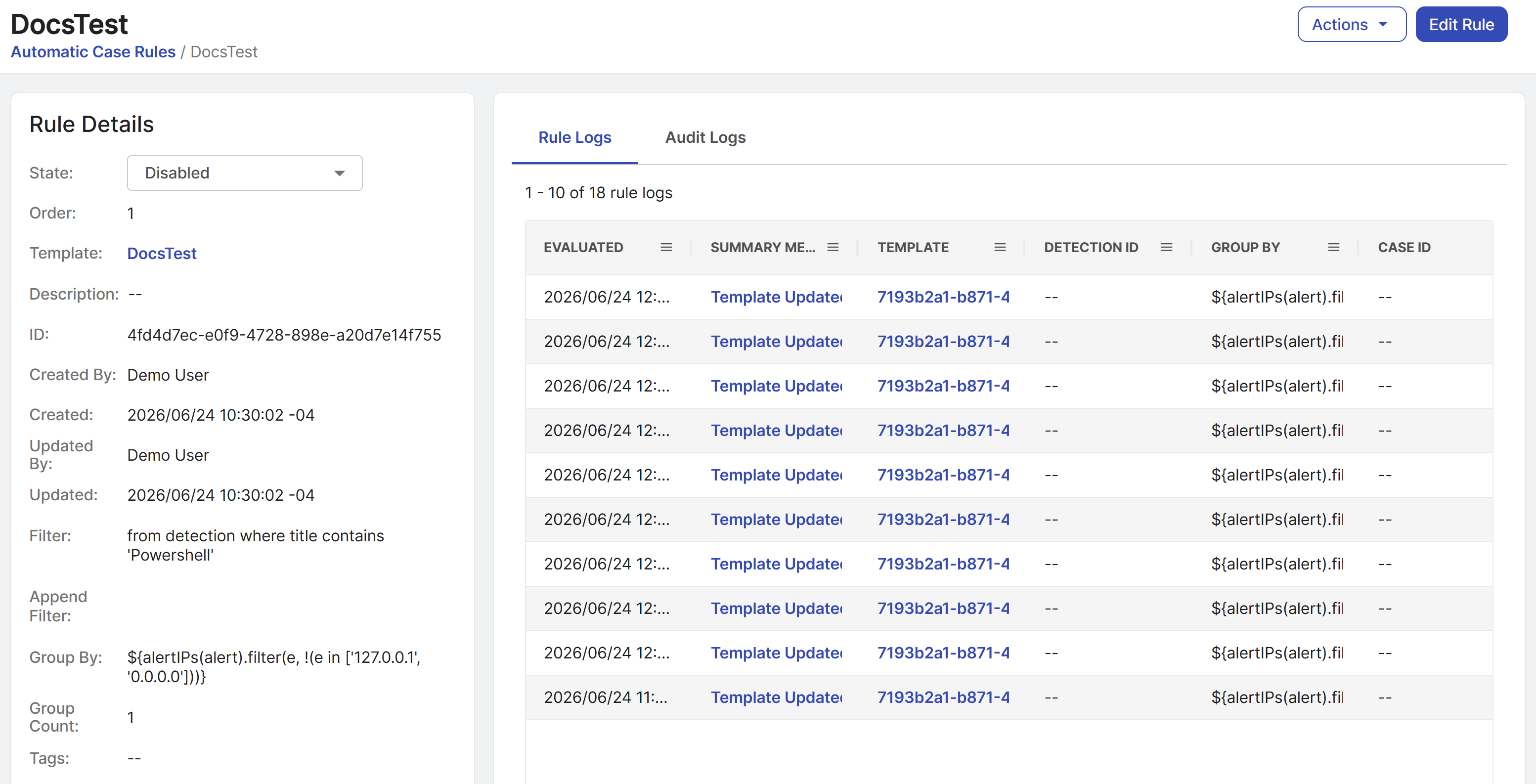Viewport: 1536px width, 784px height.
Task: Open the Actions dropdown menu
Action: pyautogui.click(x=1351, y=24)
